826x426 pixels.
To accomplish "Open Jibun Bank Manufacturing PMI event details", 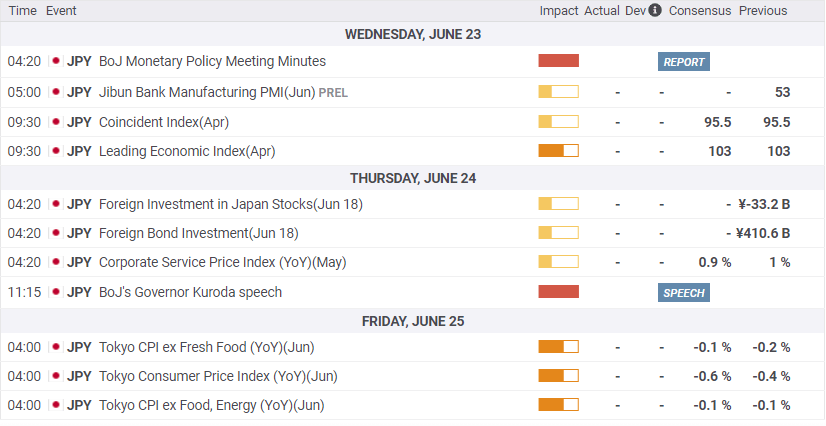I will tap(207, 92).
